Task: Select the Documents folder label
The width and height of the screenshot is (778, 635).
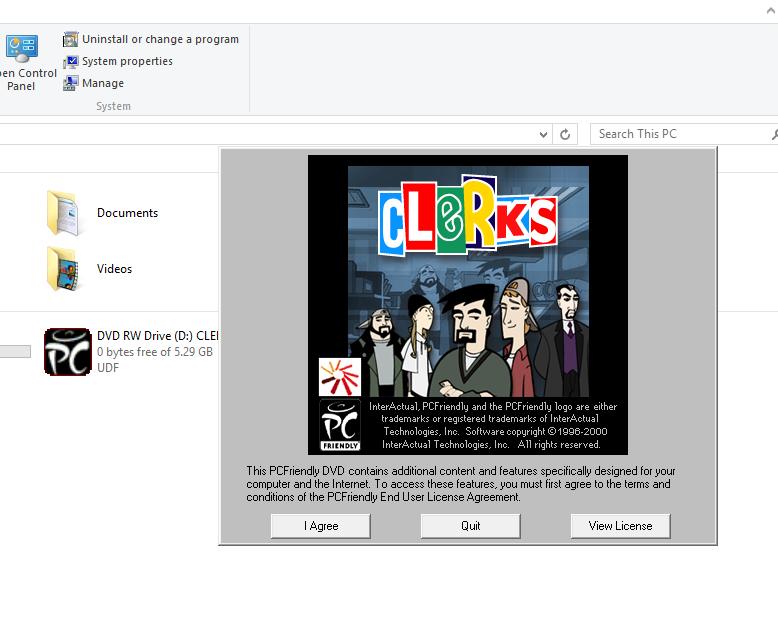Action: (128, 213)
